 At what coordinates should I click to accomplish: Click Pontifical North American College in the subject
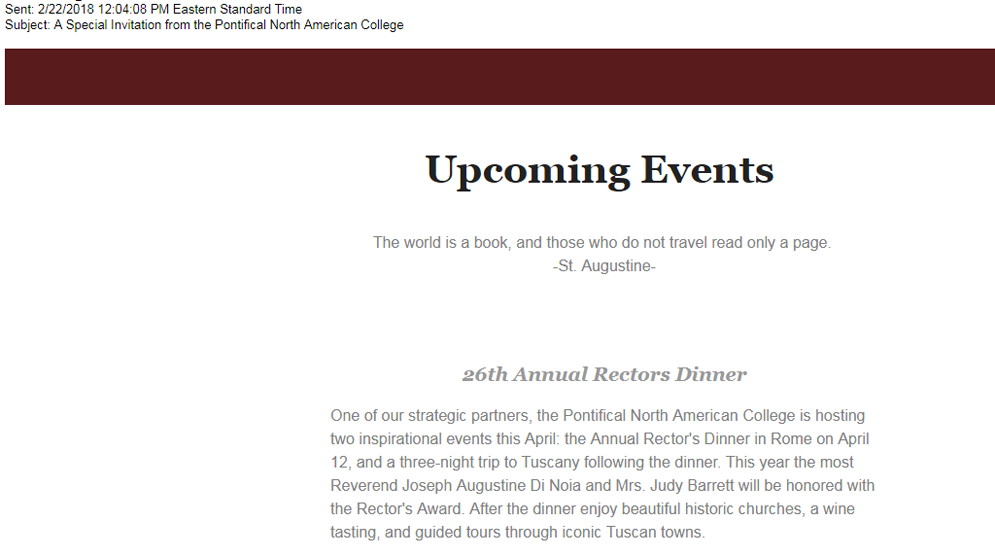pos(309,25)
